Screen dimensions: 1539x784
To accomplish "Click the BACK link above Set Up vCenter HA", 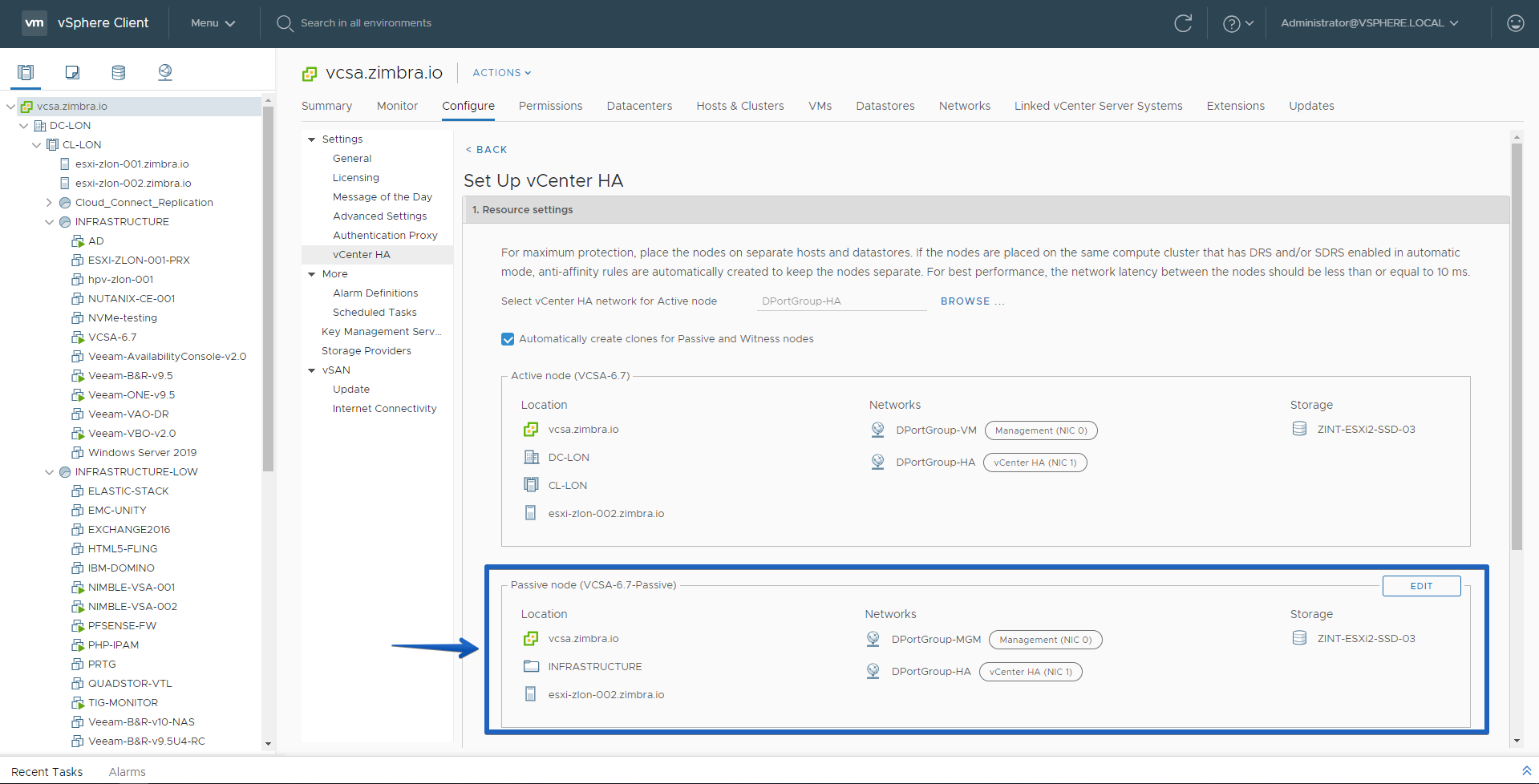I will pyautogui.click(x=486, y=150).
